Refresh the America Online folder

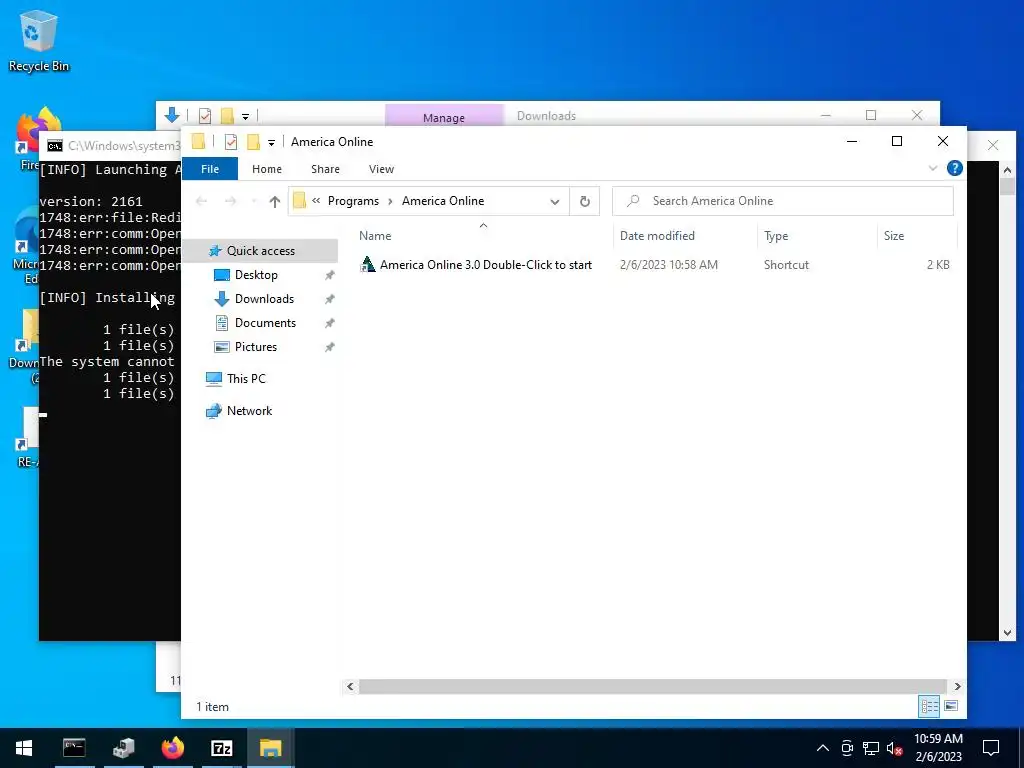[x=585, y=201]
